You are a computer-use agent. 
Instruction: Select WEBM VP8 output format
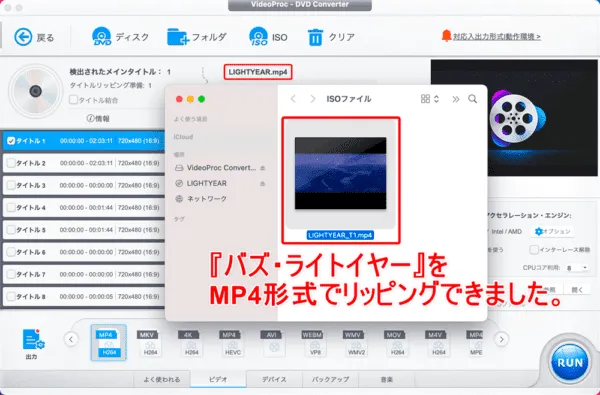click(313, 343)
